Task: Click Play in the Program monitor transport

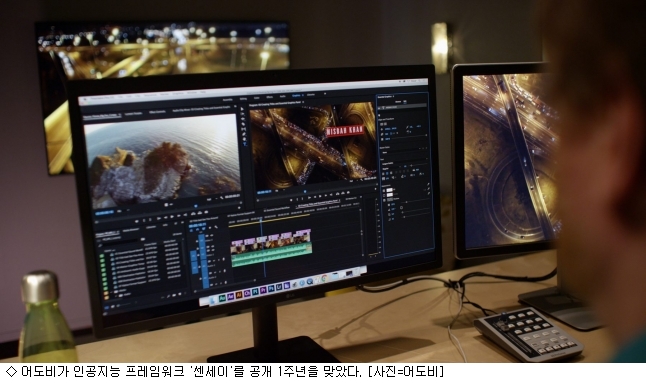Action: pyautogui.click(x=309, y=198)
